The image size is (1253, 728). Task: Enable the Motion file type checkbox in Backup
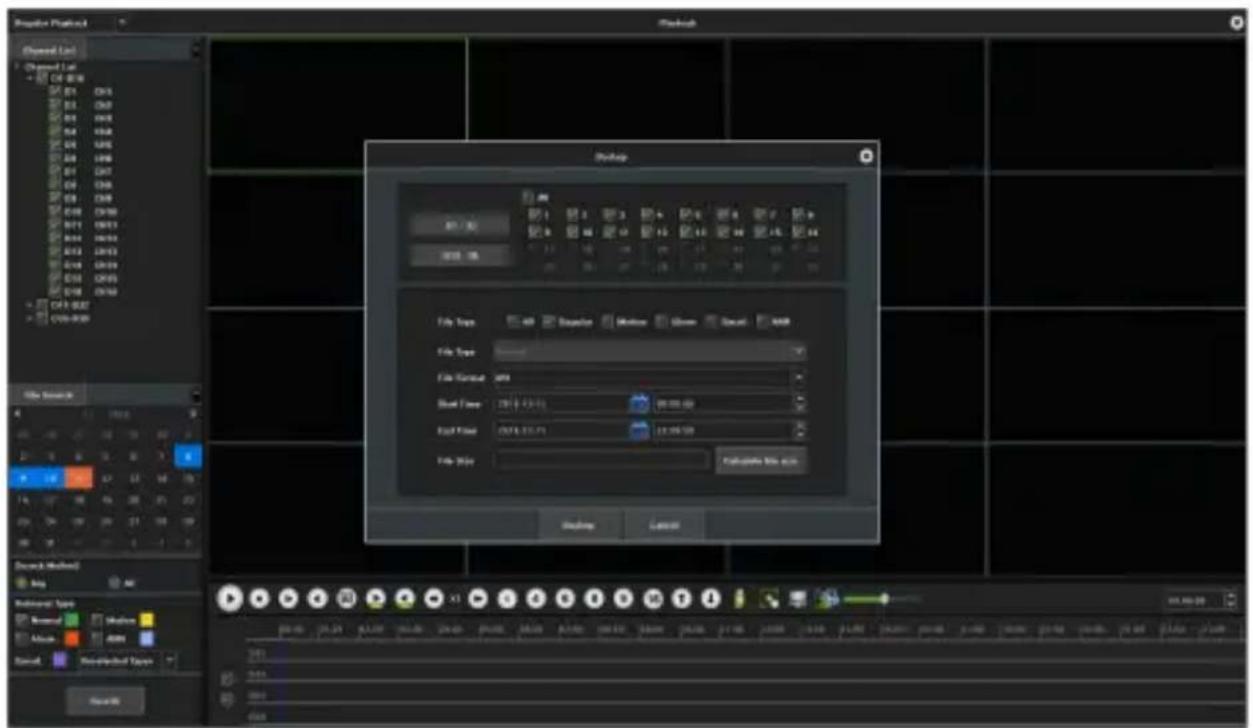pyautogui.click(x=608, y=322)
